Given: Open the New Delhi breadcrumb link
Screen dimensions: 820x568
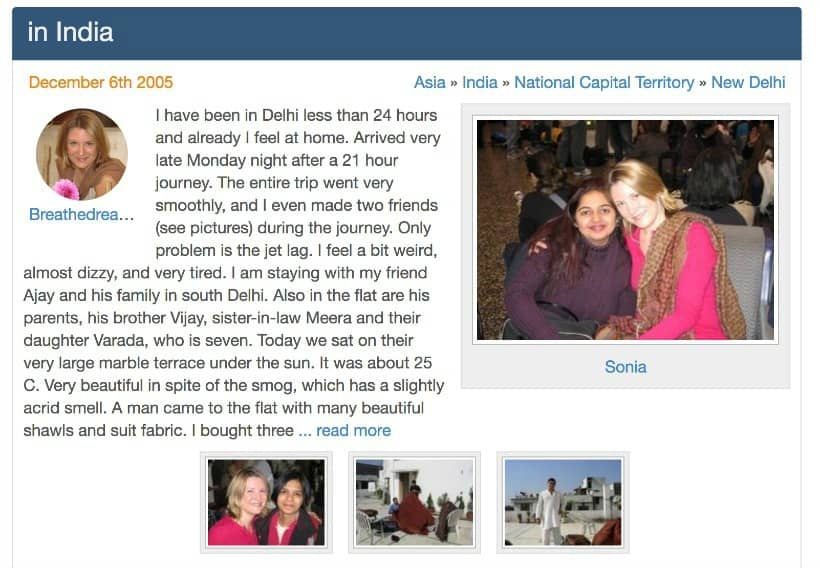Looking at the screenshot, I should (748, 83).
